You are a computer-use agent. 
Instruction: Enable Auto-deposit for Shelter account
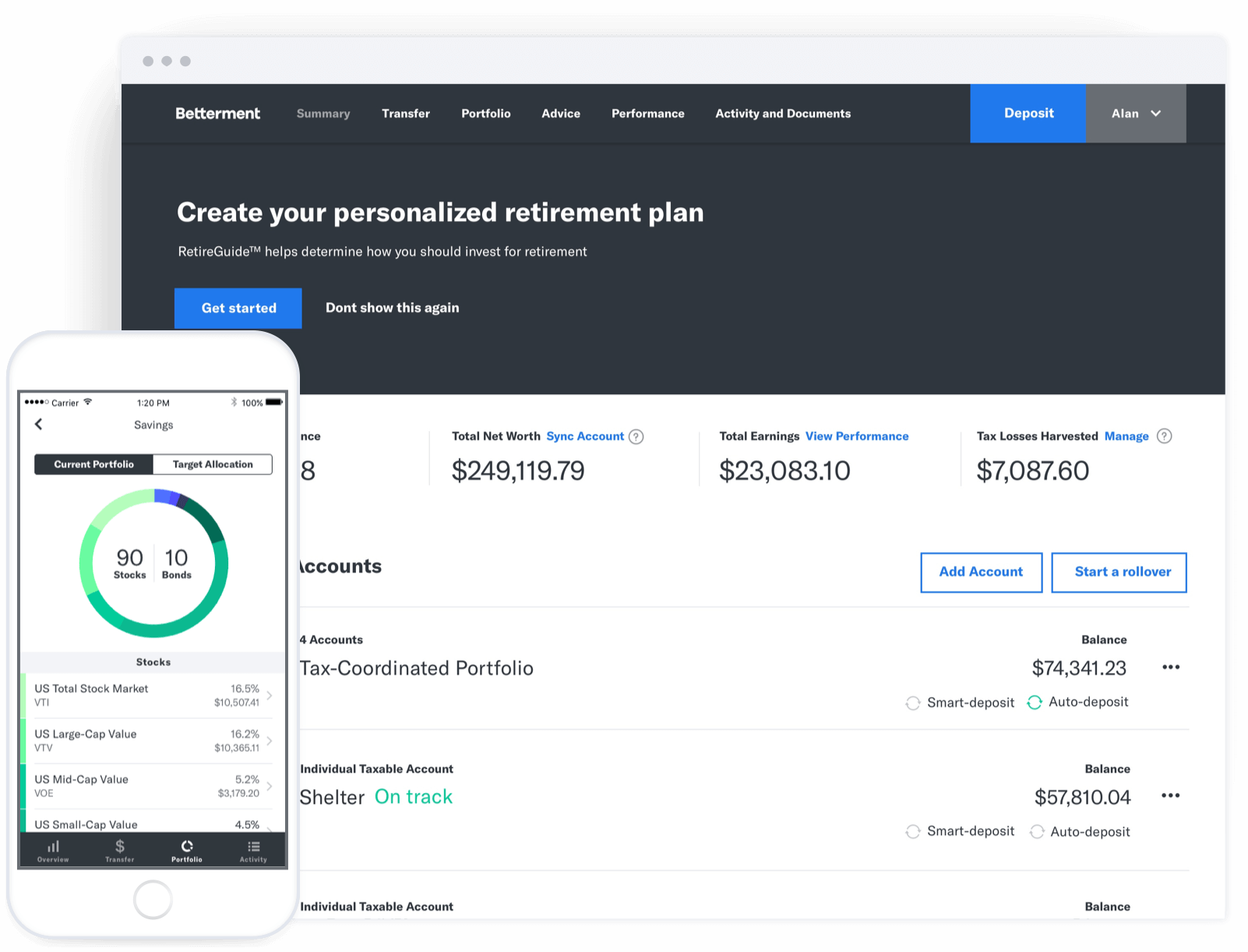tap(1037, 832)
